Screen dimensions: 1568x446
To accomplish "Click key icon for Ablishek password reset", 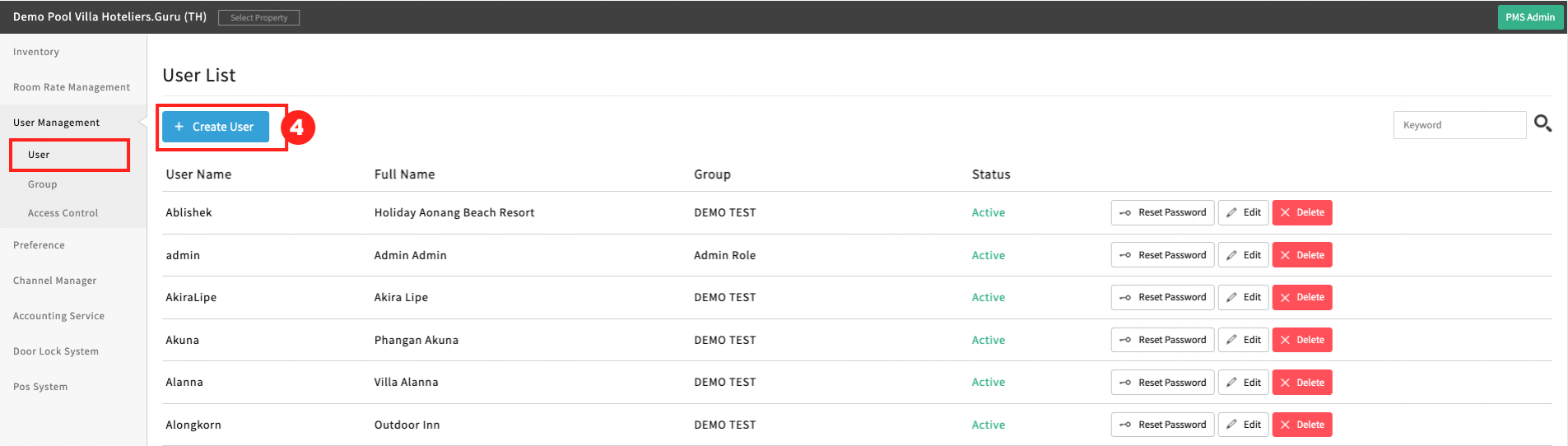I will point(1125,213).
